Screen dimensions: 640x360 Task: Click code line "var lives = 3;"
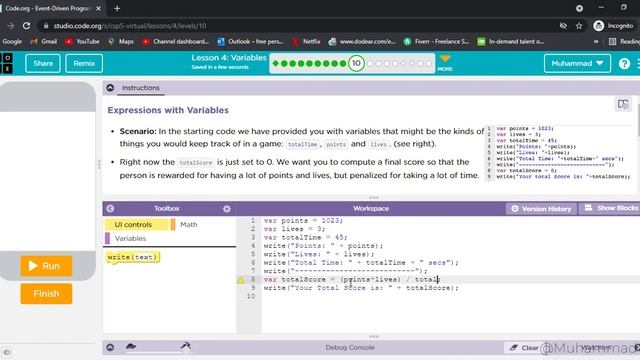(294, 229)
